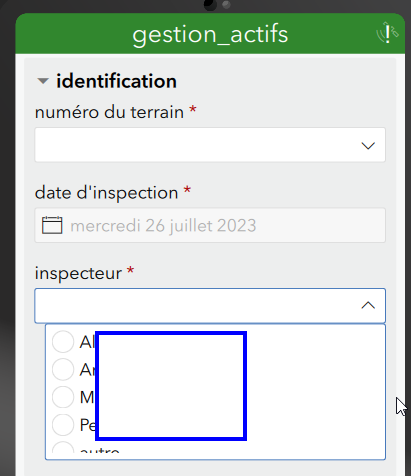Choose the radio option starting with "M"
Screen dimensions: 411x476
pos(63,397)
